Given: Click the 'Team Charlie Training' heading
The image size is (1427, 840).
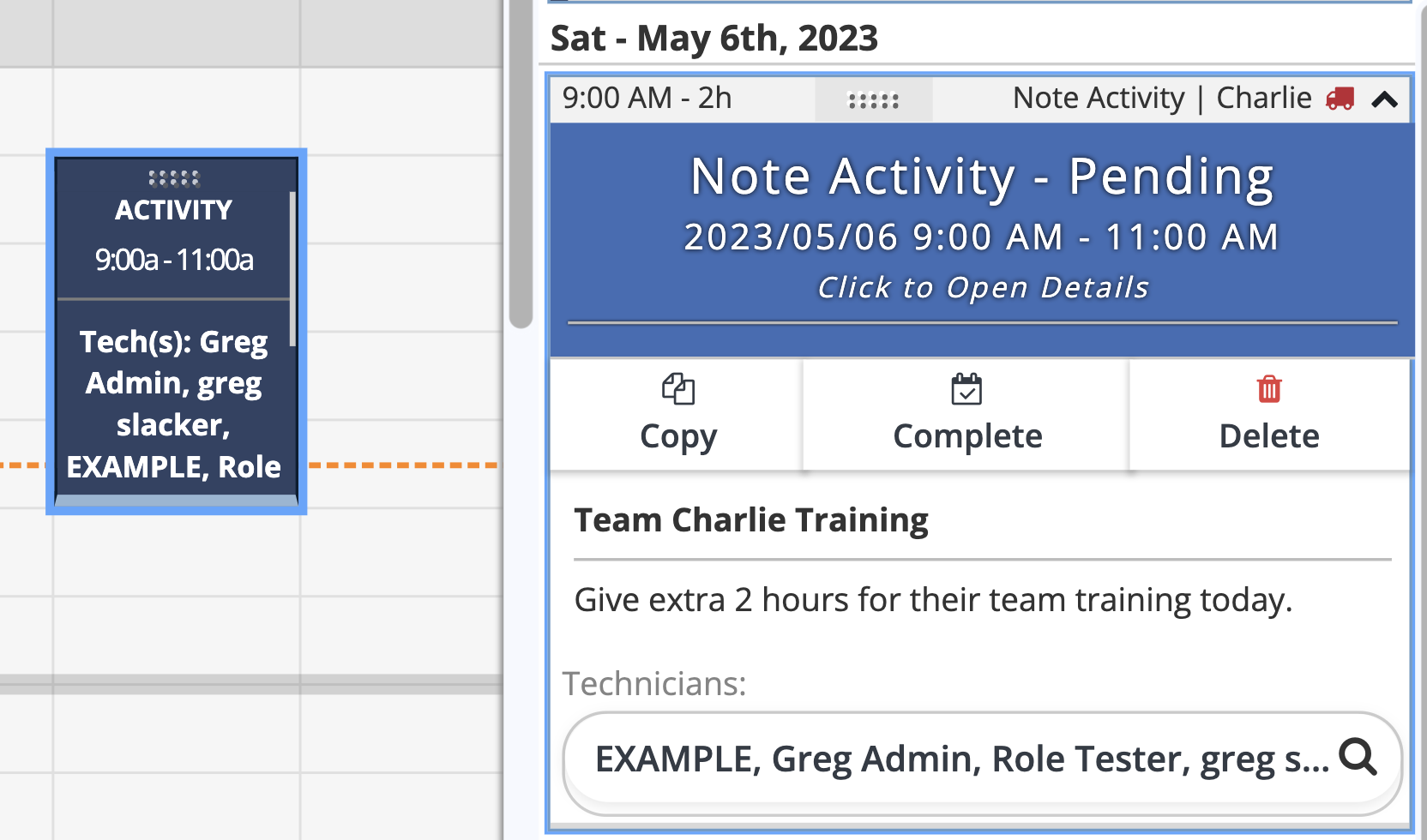Looking at the screenshot, I should click(751, 520).
